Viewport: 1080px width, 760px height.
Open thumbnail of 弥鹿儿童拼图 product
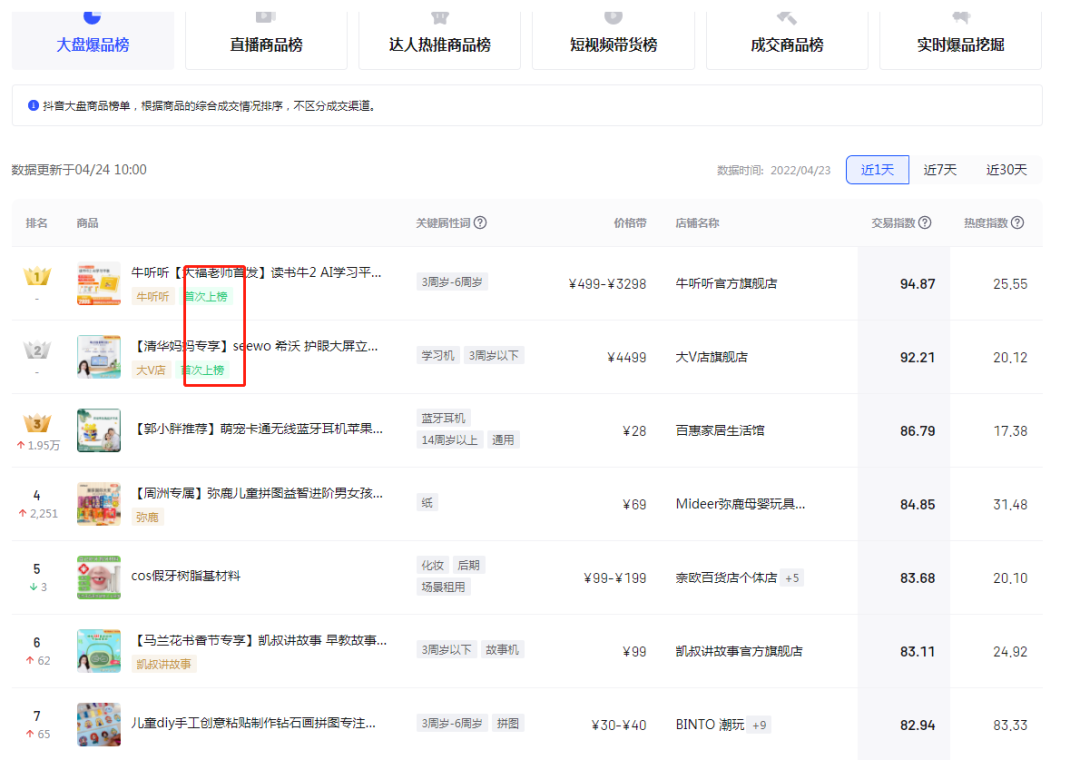(x=98, y=504)
